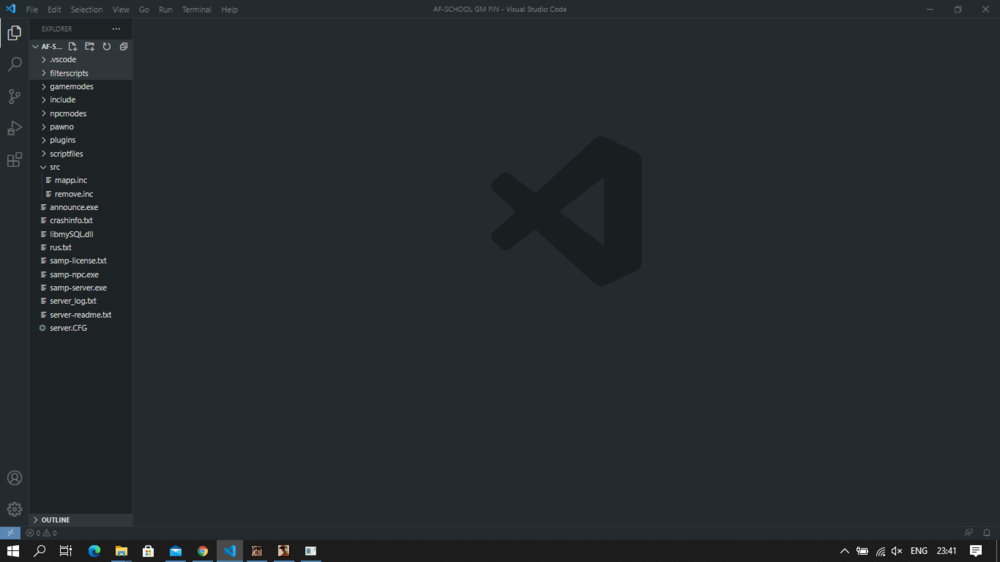Open the Help menu
Screen dimensions: 1000x562
(x=229, y=10)
